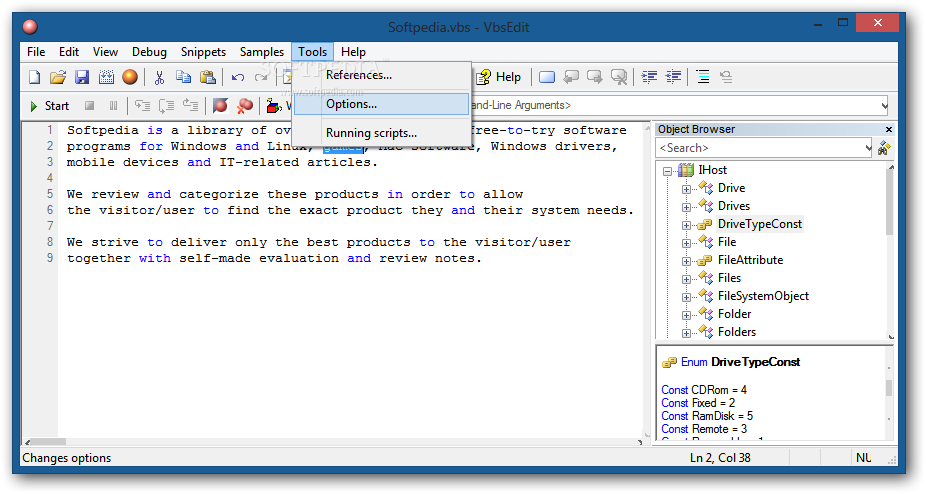Click 'Ln 2, Col 38' in status bar
Image resolution: width=926 pixels, height=494 pixels.
[720, 458]
